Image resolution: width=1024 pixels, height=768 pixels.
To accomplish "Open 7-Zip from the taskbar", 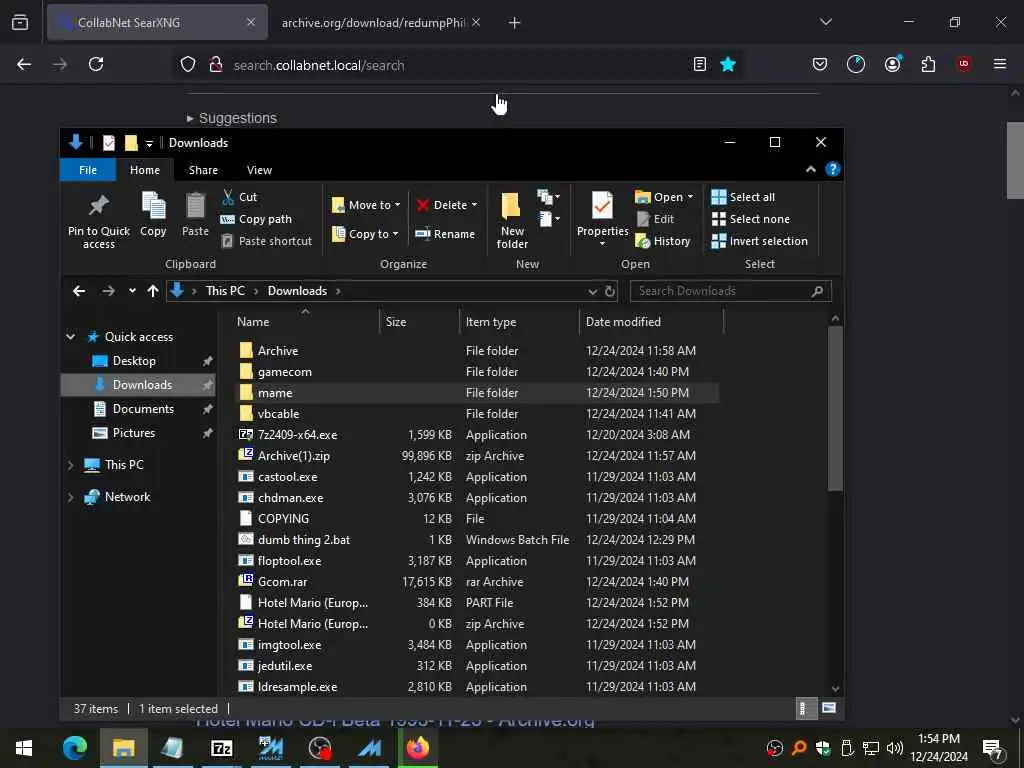I will pos(222,748).
